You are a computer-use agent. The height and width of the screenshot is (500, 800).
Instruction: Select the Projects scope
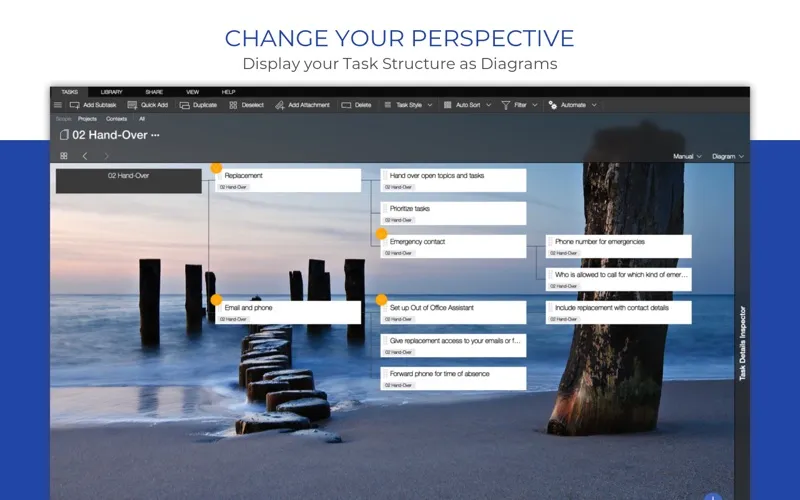(x=87, y=119)
